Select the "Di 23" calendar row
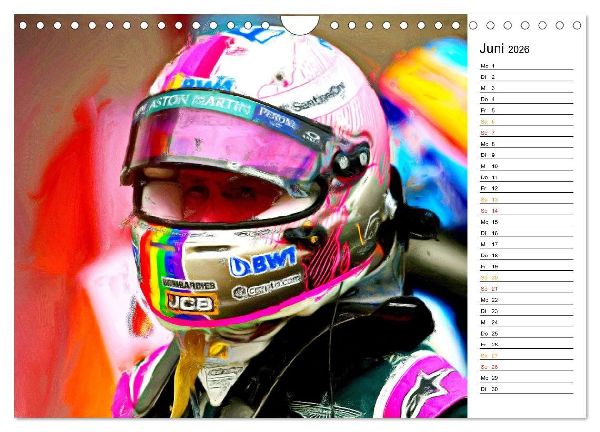 click(x=527, y=311)
